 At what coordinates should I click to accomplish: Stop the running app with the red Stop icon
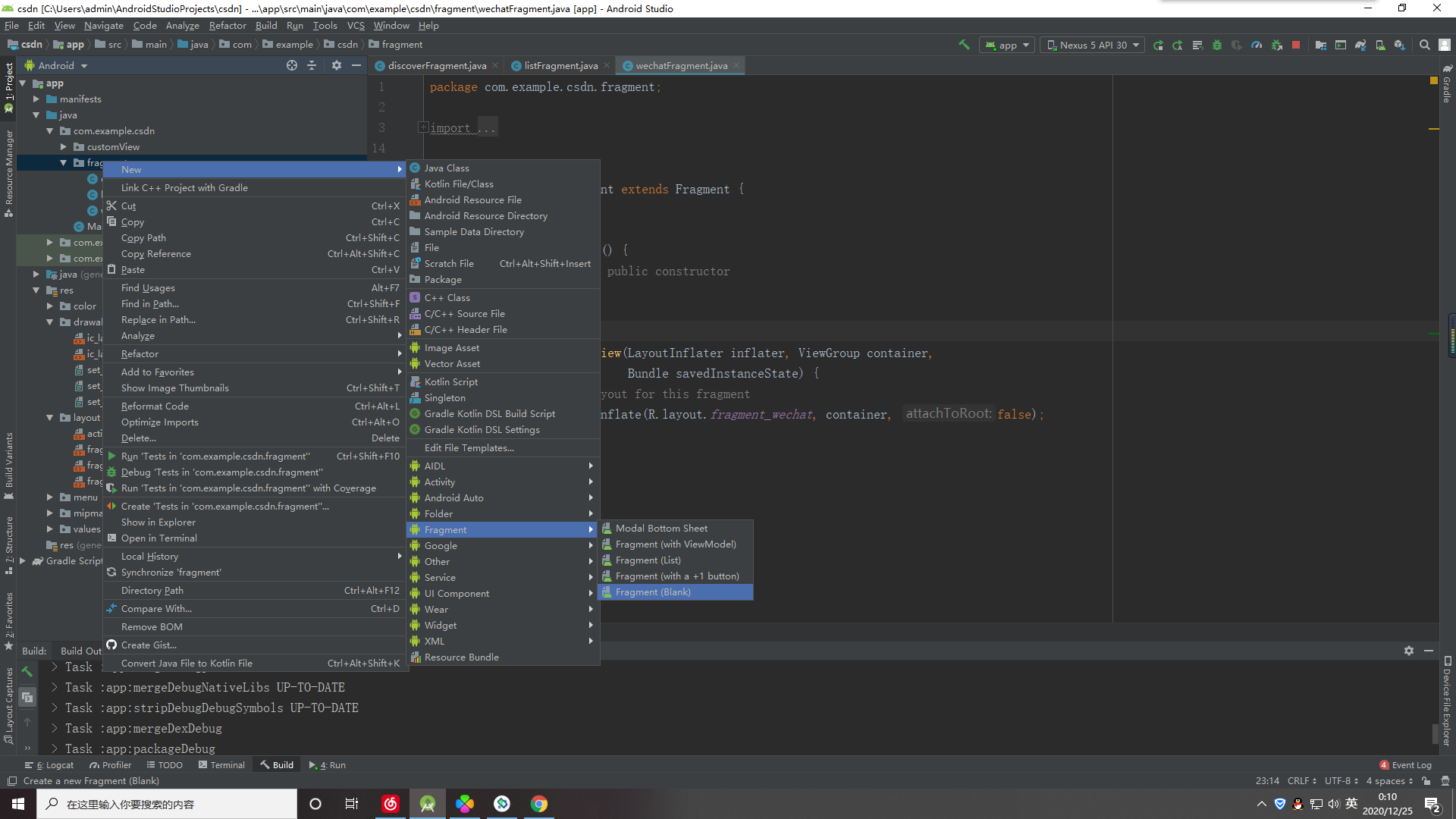pos(1298,45)
